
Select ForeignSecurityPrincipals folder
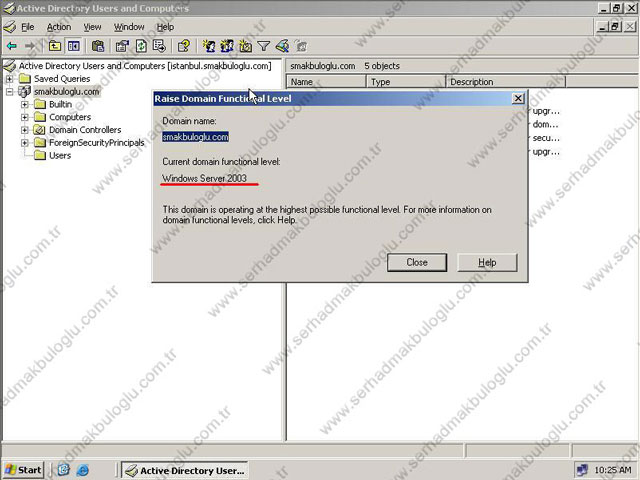97,143
